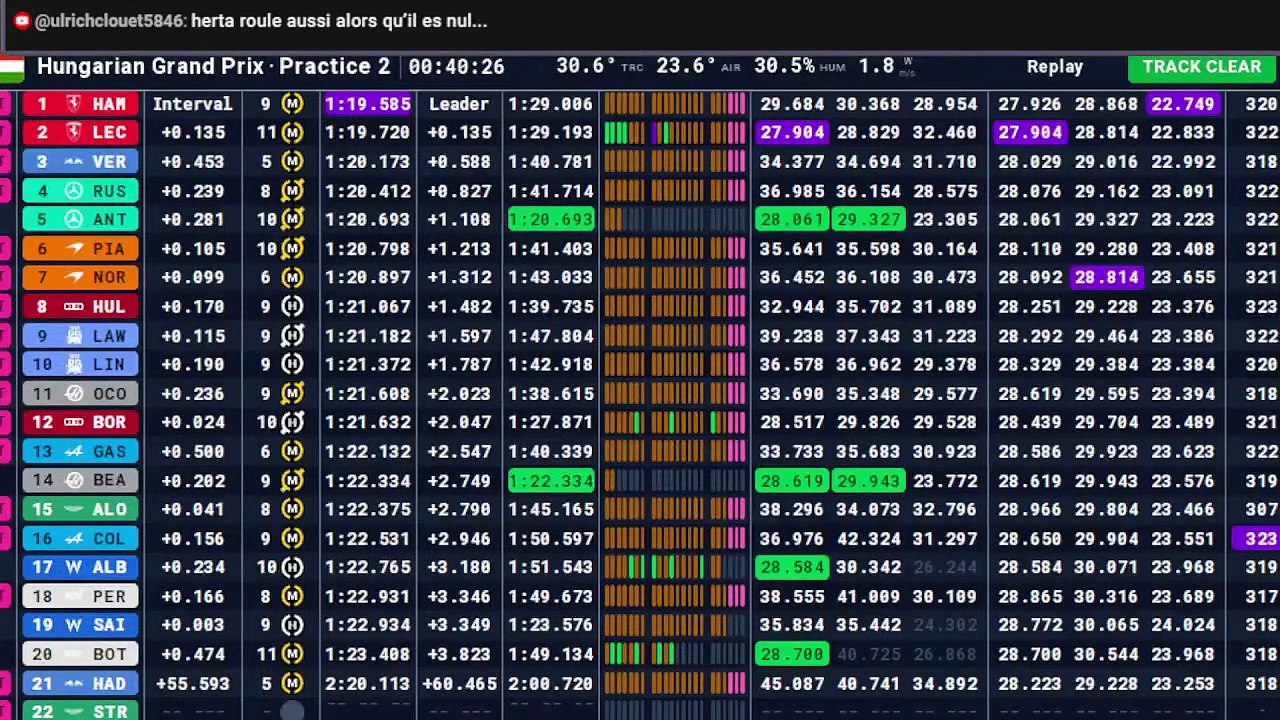Click the Hungarian Grand Prix Practice 2 title
This screenshot has width=1280, height=720.
tap(213, 67)
